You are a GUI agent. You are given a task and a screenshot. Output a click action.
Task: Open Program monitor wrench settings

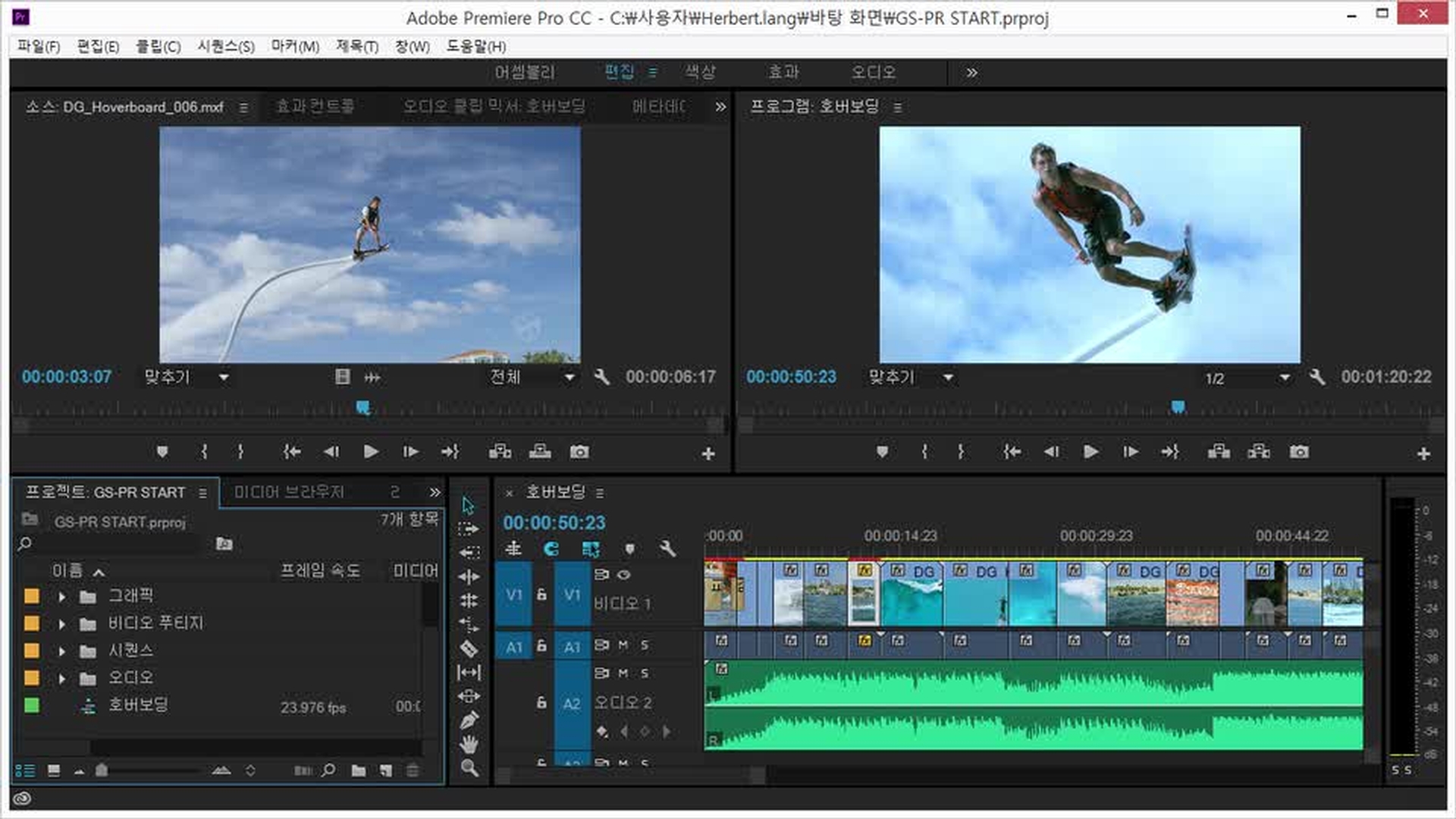(x=1316, y=377)
